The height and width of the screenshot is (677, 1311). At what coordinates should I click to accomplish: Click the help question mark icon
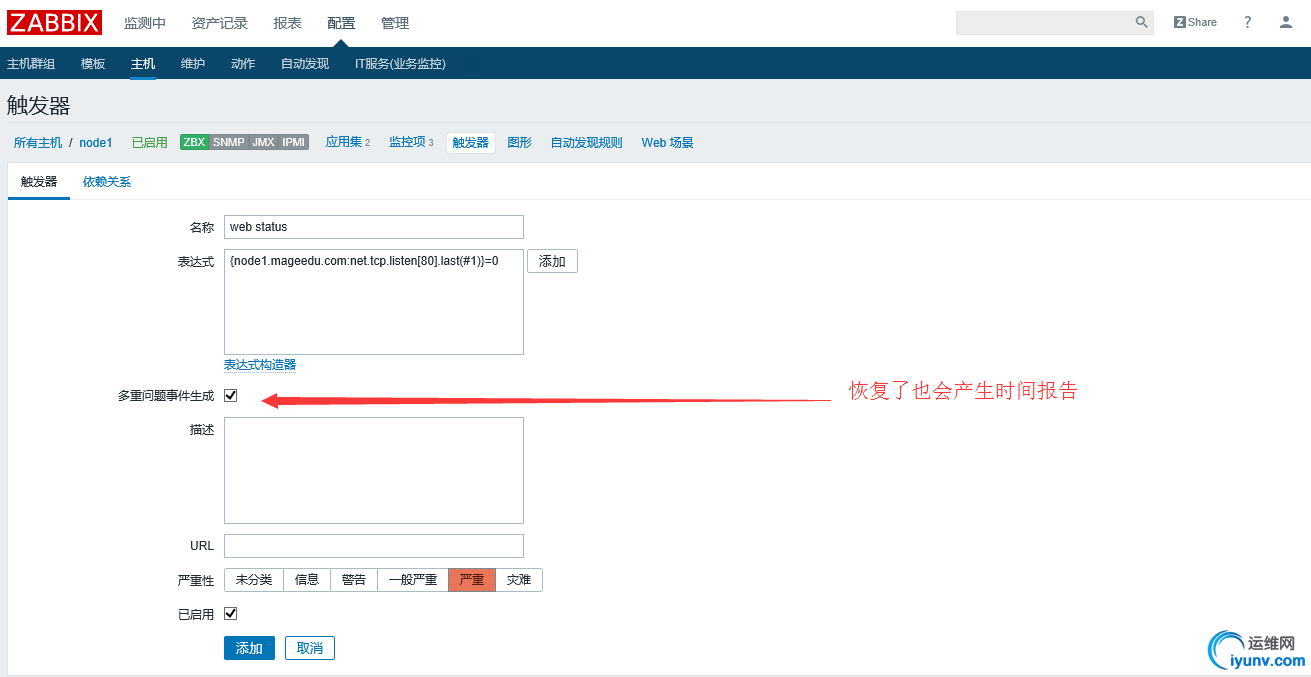[1247, 21]
